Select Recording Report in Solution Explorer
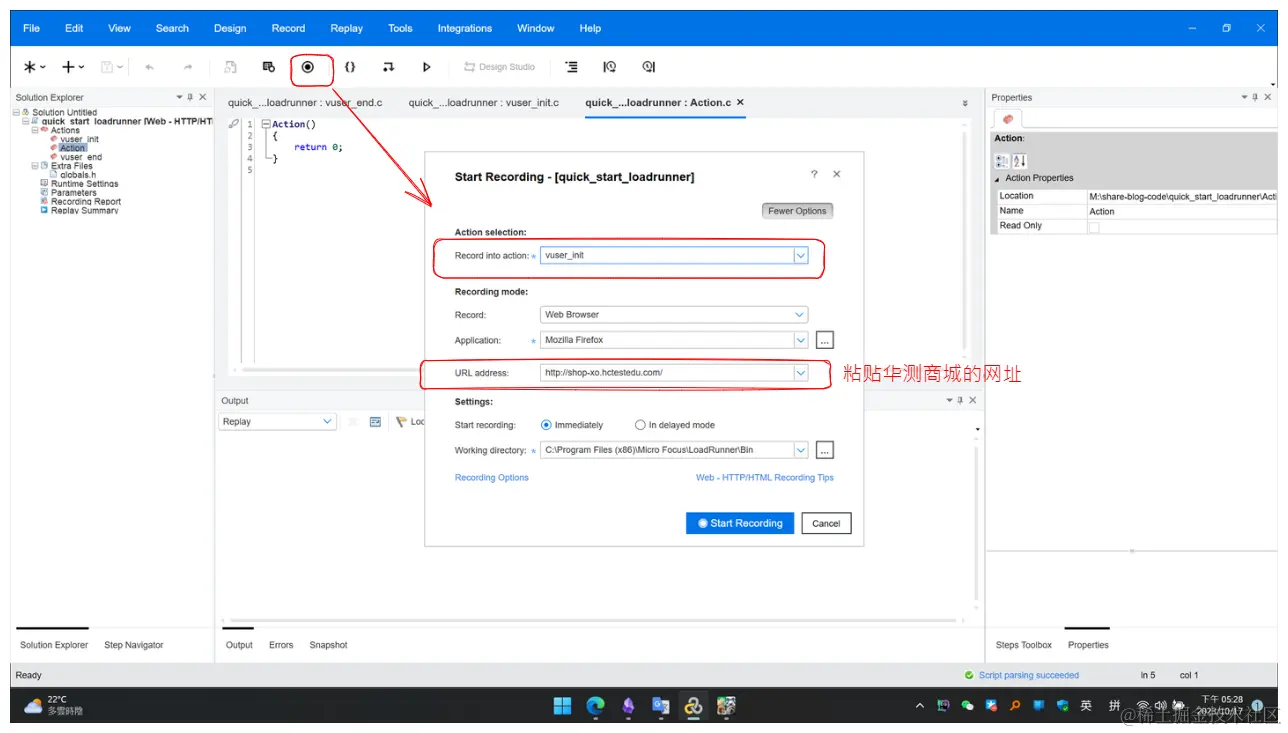Image resolution: width=1288 pixels, height=733 pixels. (86, 202)
